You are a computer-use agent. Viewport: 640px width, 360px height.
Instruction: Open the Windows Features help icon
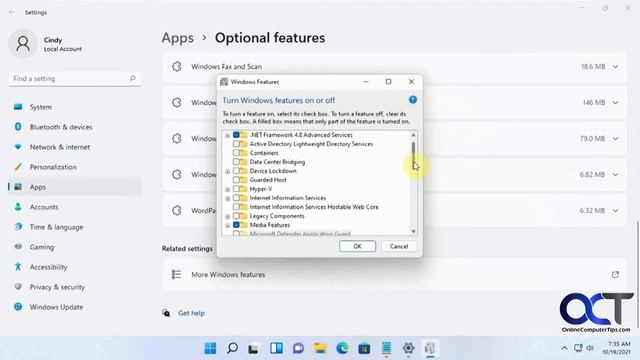click(x=413, y=100)
